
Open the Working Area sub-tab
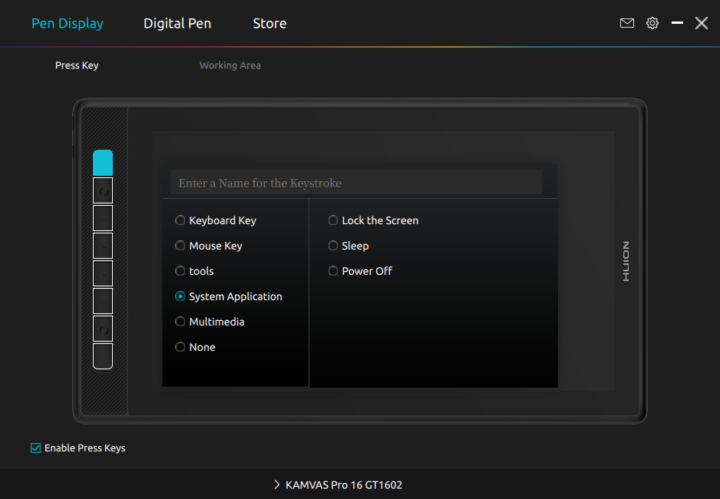230,65
